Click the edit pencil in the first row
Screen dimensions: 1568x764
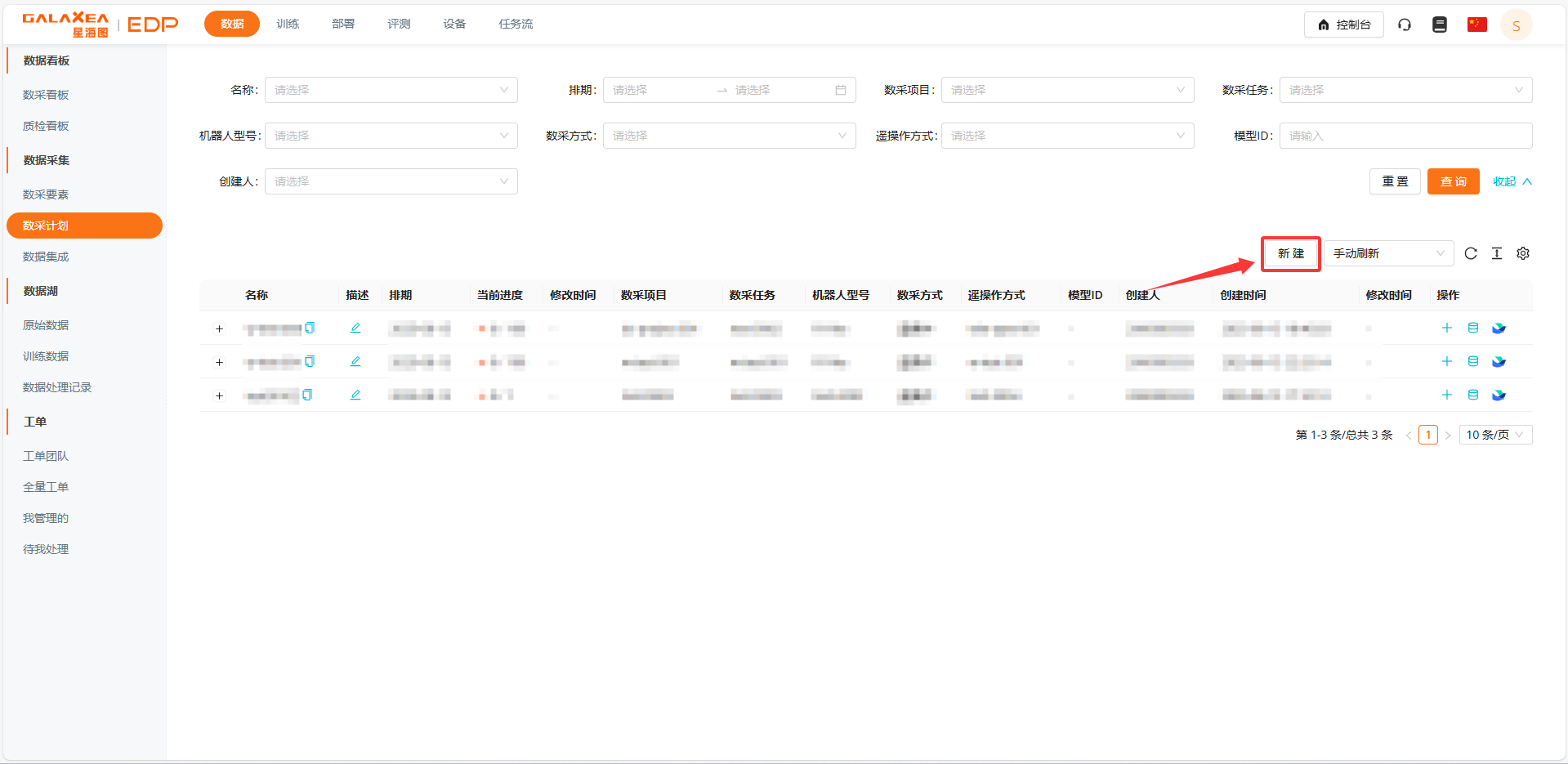pos(355,328)
